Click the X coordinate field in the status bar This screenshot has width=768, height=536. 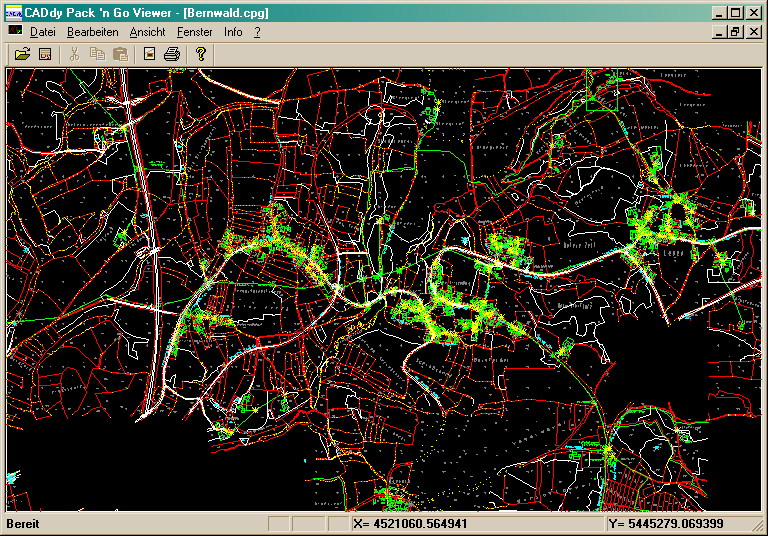476,524
